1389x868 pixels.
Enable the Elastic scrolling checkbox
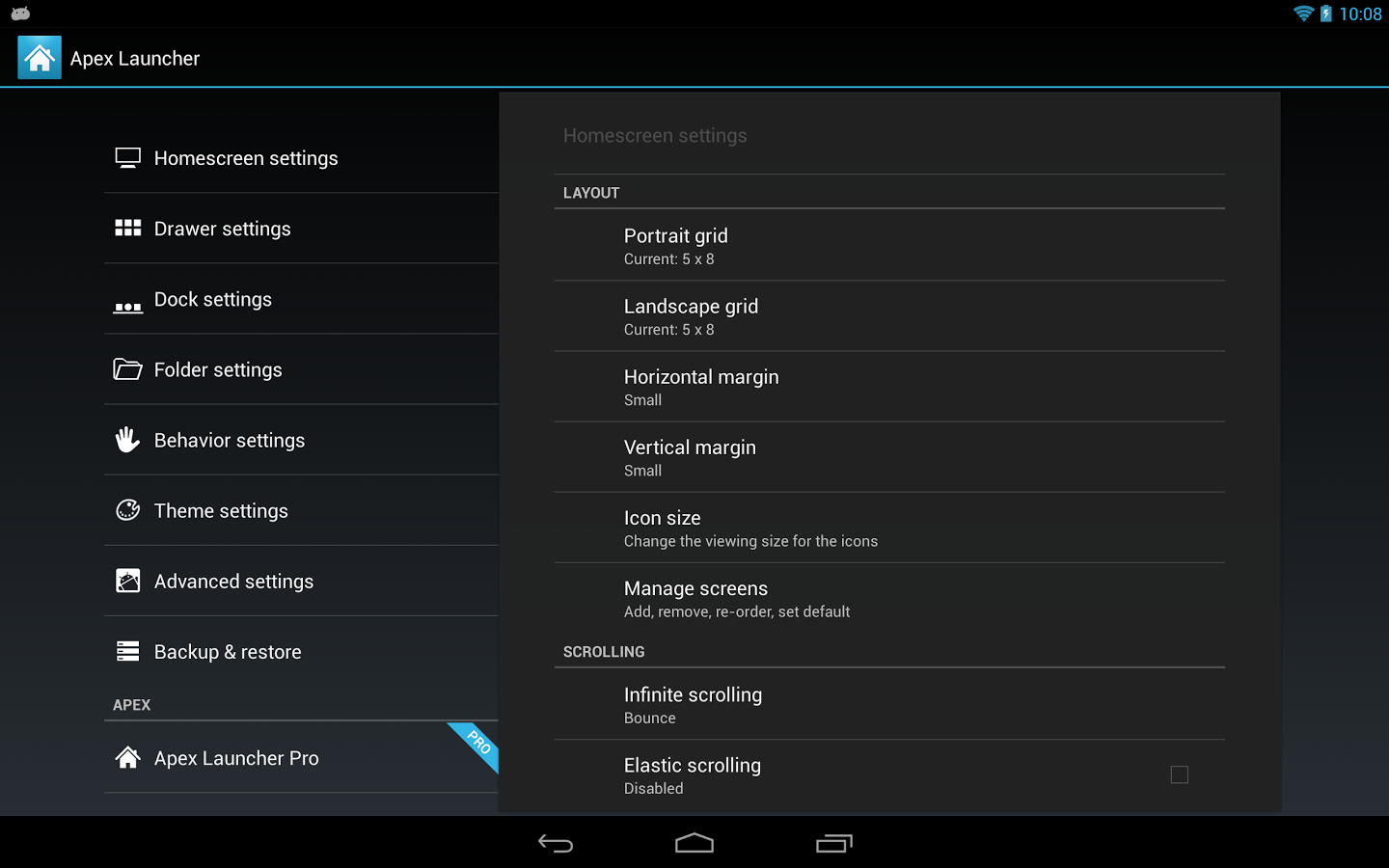pos(1179,774)
